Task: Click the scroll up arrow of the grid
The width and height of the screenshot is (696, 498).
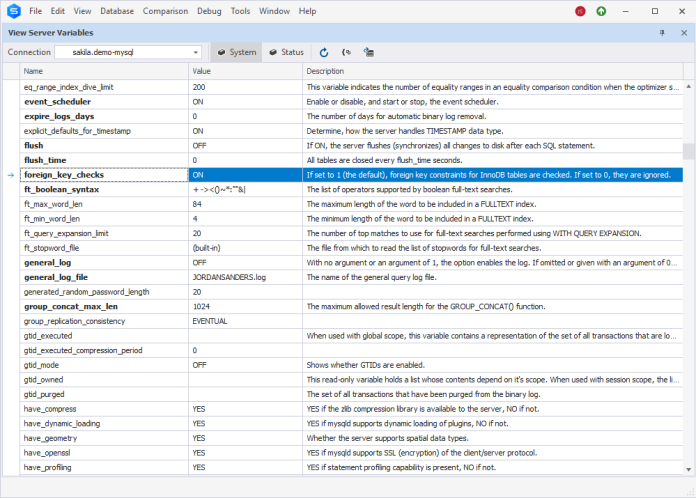Action: coord(688,86)
